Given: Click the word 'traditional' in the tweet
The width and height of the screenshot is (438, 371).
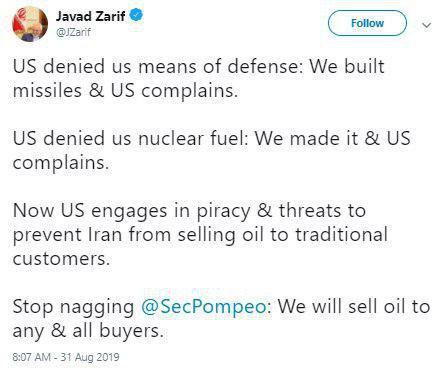Looking at the screenshot, I should click(x=341, y=234).
